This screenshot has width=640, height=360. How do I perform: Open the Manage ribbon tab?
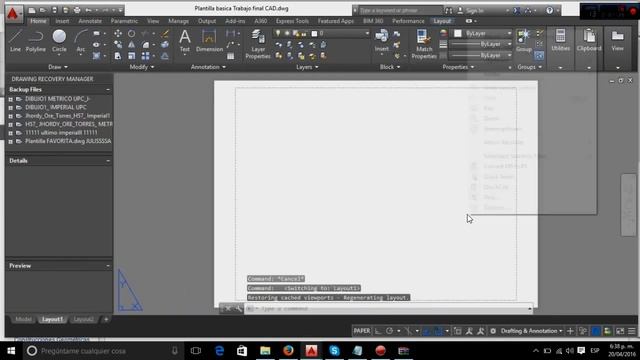178,21
